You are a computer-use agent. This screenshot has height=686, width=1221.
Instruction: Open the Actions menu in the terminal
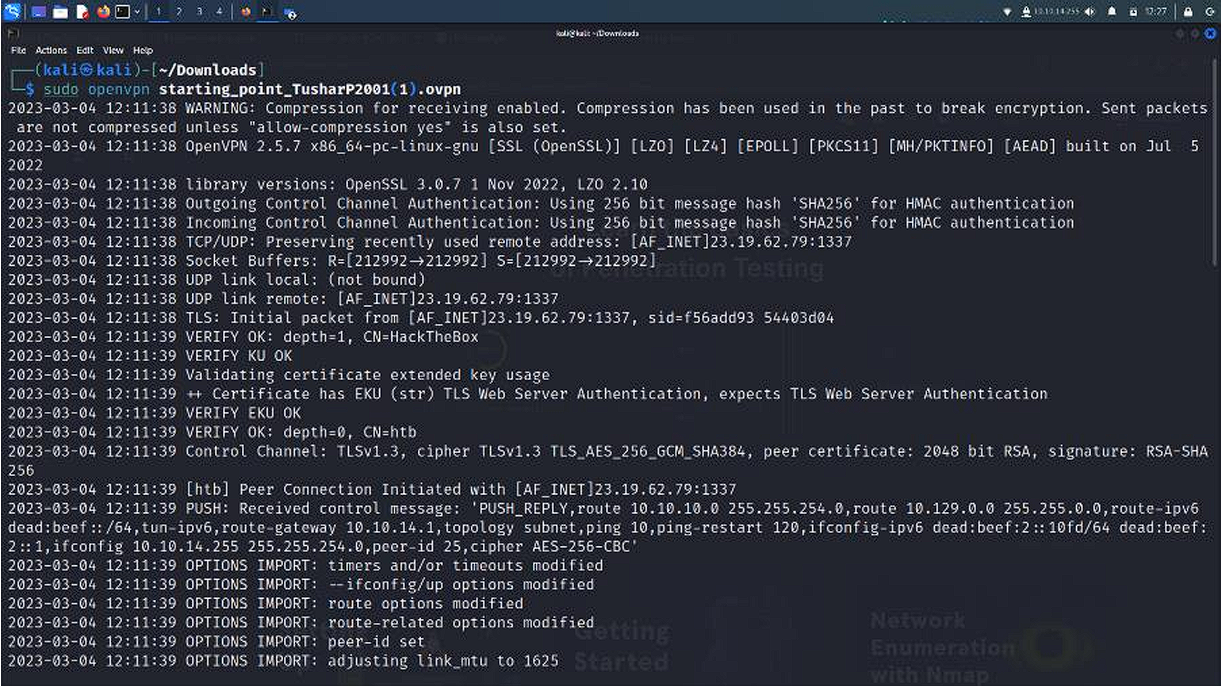[51, 50]
